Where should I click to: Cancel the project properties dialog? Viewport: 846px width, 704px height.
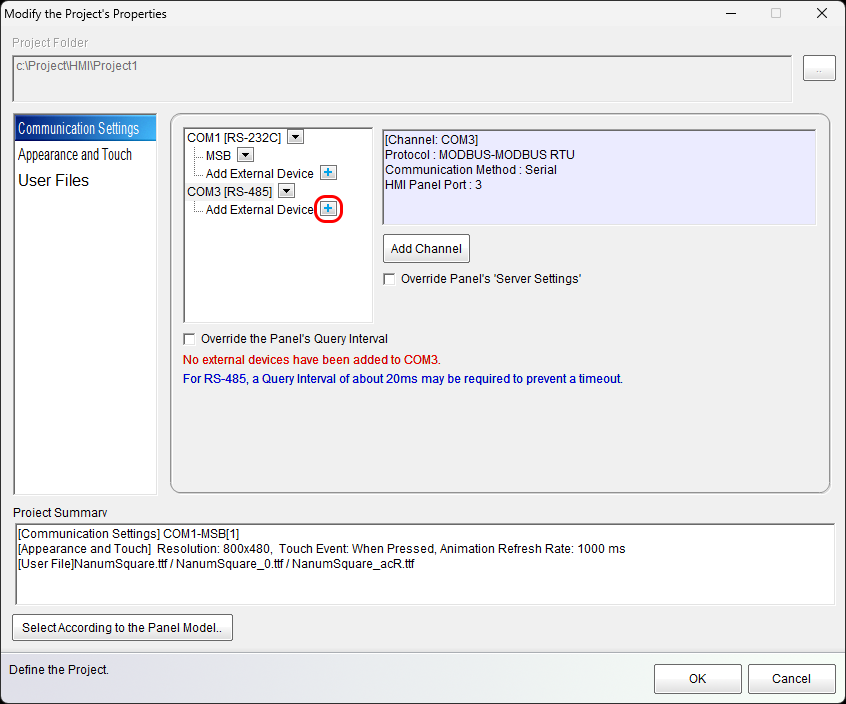(x=791, y=679)
